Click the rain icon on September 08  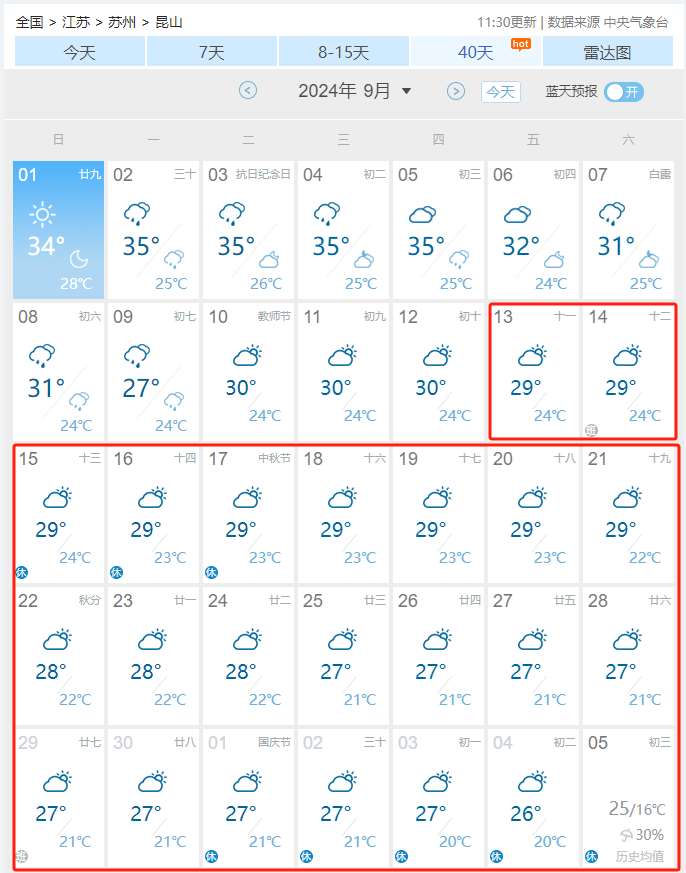(x=42, y=355)
